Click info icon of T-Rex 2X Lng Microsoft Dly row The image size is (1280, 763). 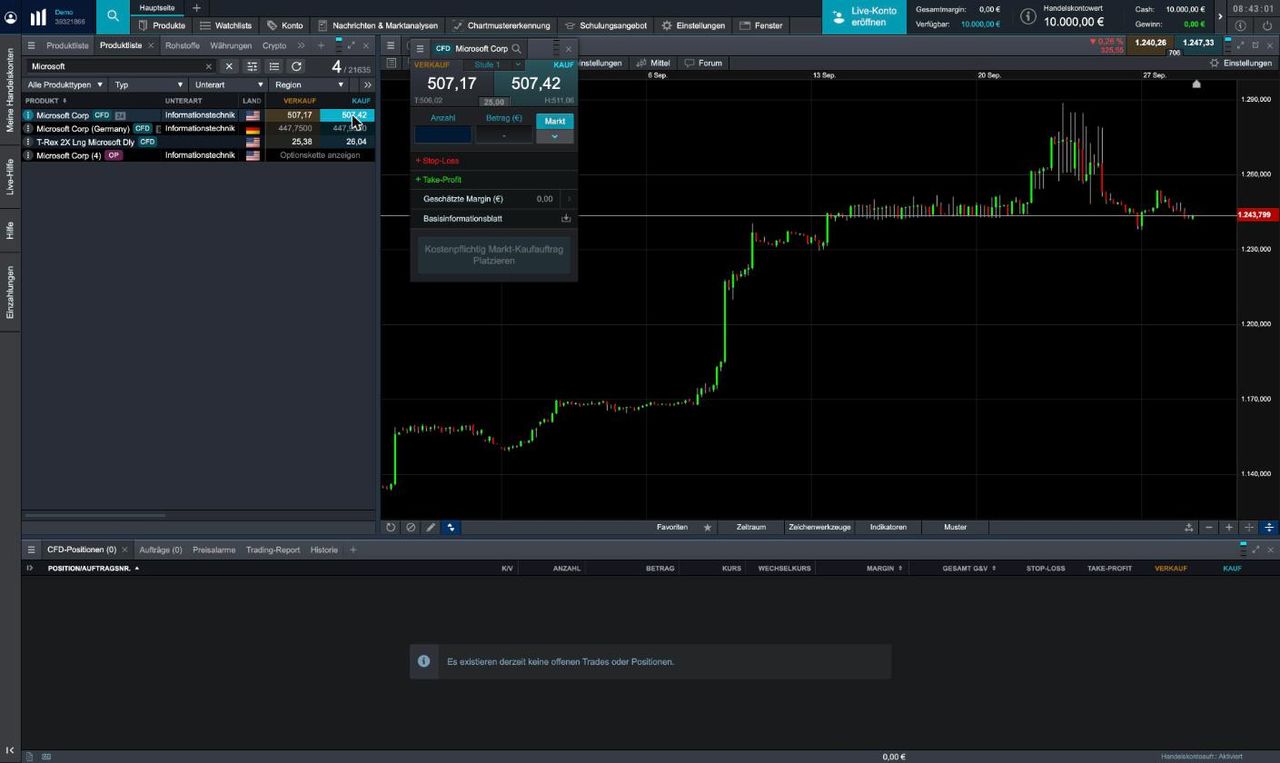pos(28,143)
